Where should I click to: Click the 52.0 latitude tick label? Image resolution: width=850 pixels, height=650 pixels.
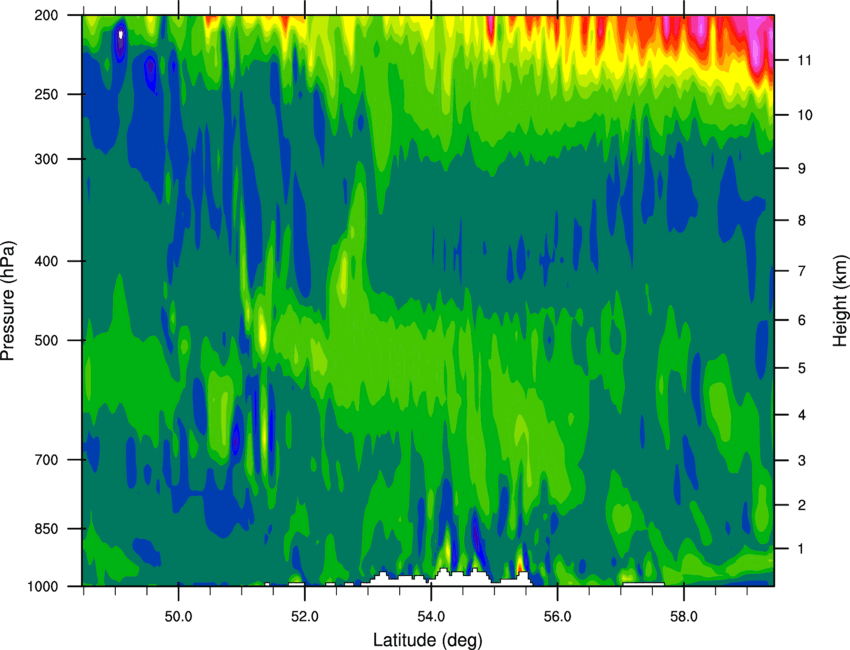(x=305, y=617)
